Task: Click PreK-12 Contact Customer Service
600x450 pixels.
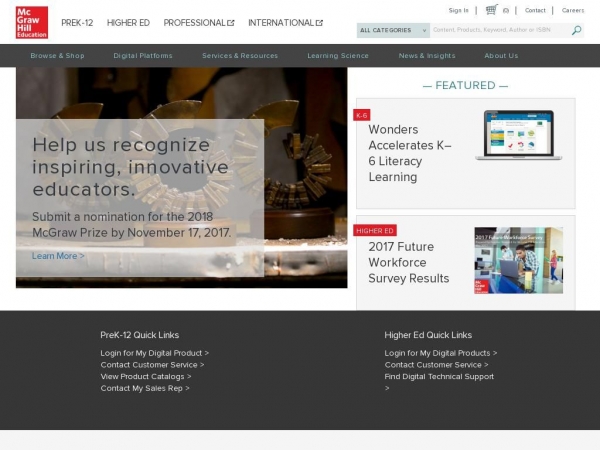Action: pos(152,365)
